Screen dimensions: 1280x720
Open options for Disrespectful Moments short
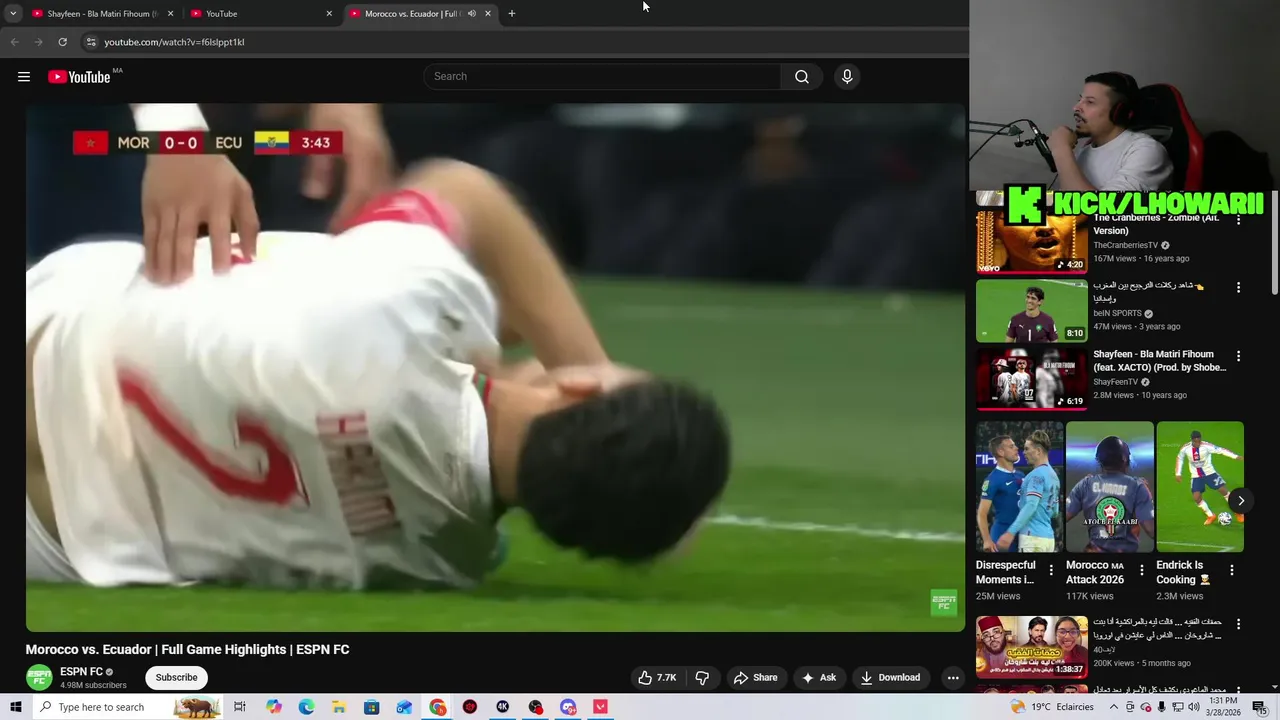tap(1051, 570)
